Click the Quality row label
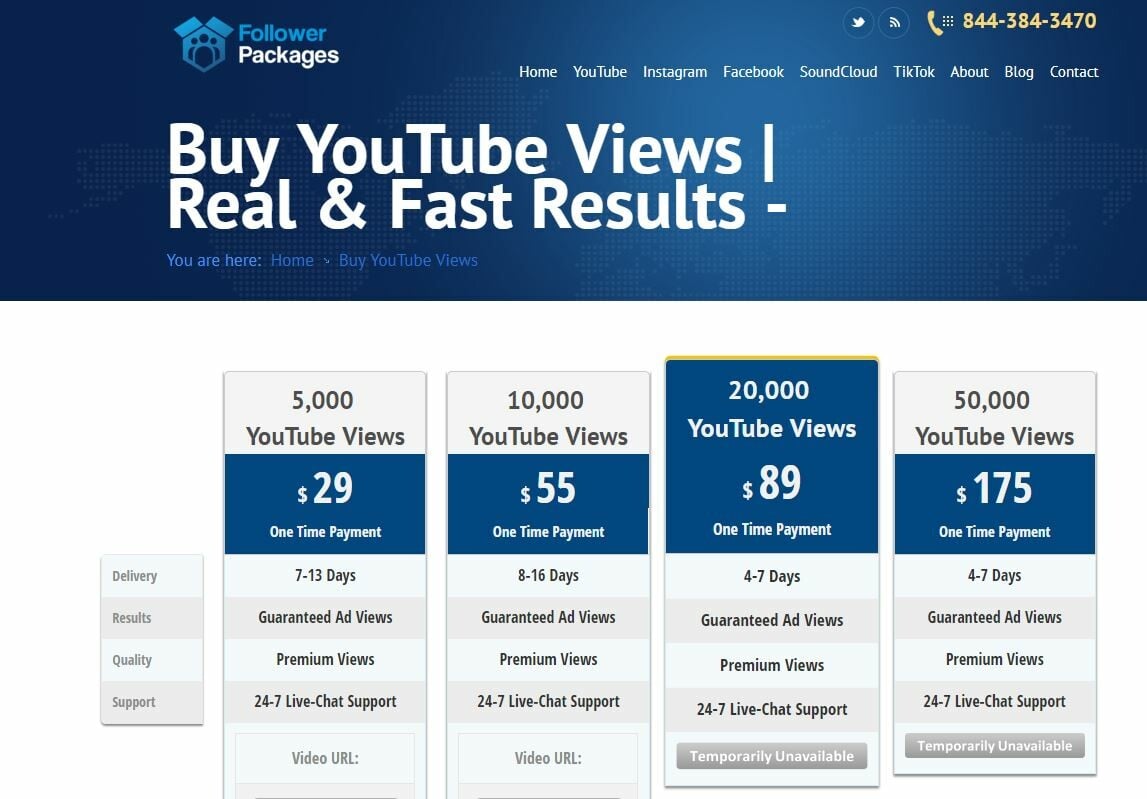 (x=152, y=660)
